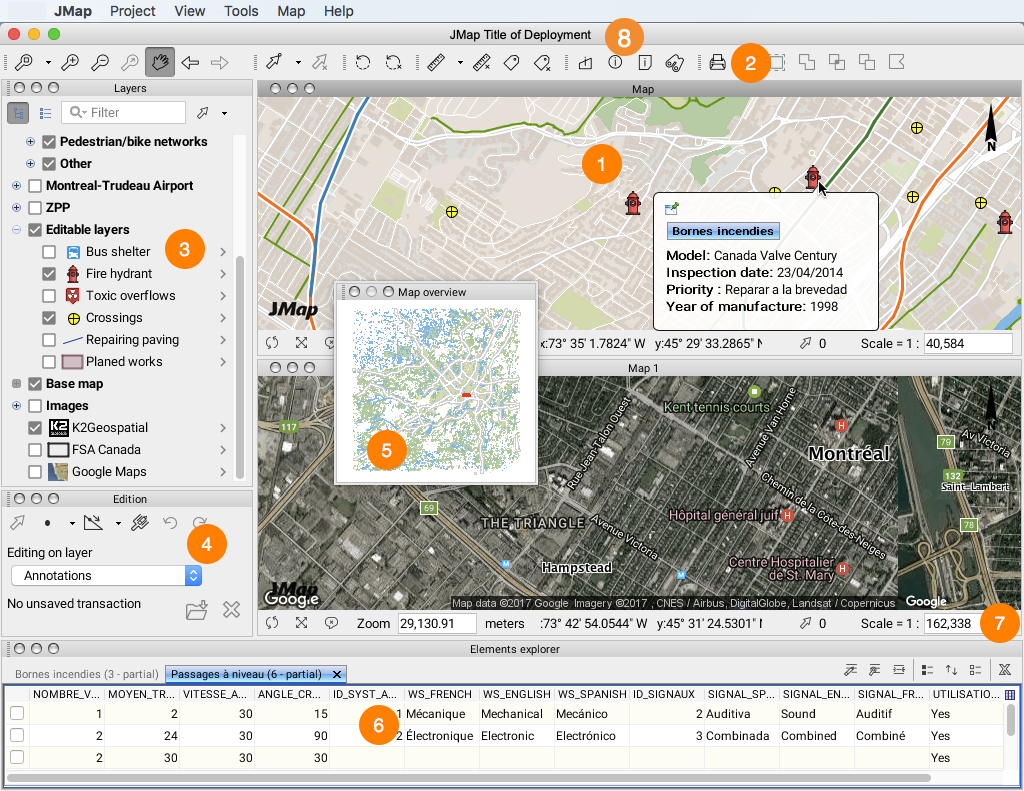Select the measure distance ruler tool

coord(435,62)
